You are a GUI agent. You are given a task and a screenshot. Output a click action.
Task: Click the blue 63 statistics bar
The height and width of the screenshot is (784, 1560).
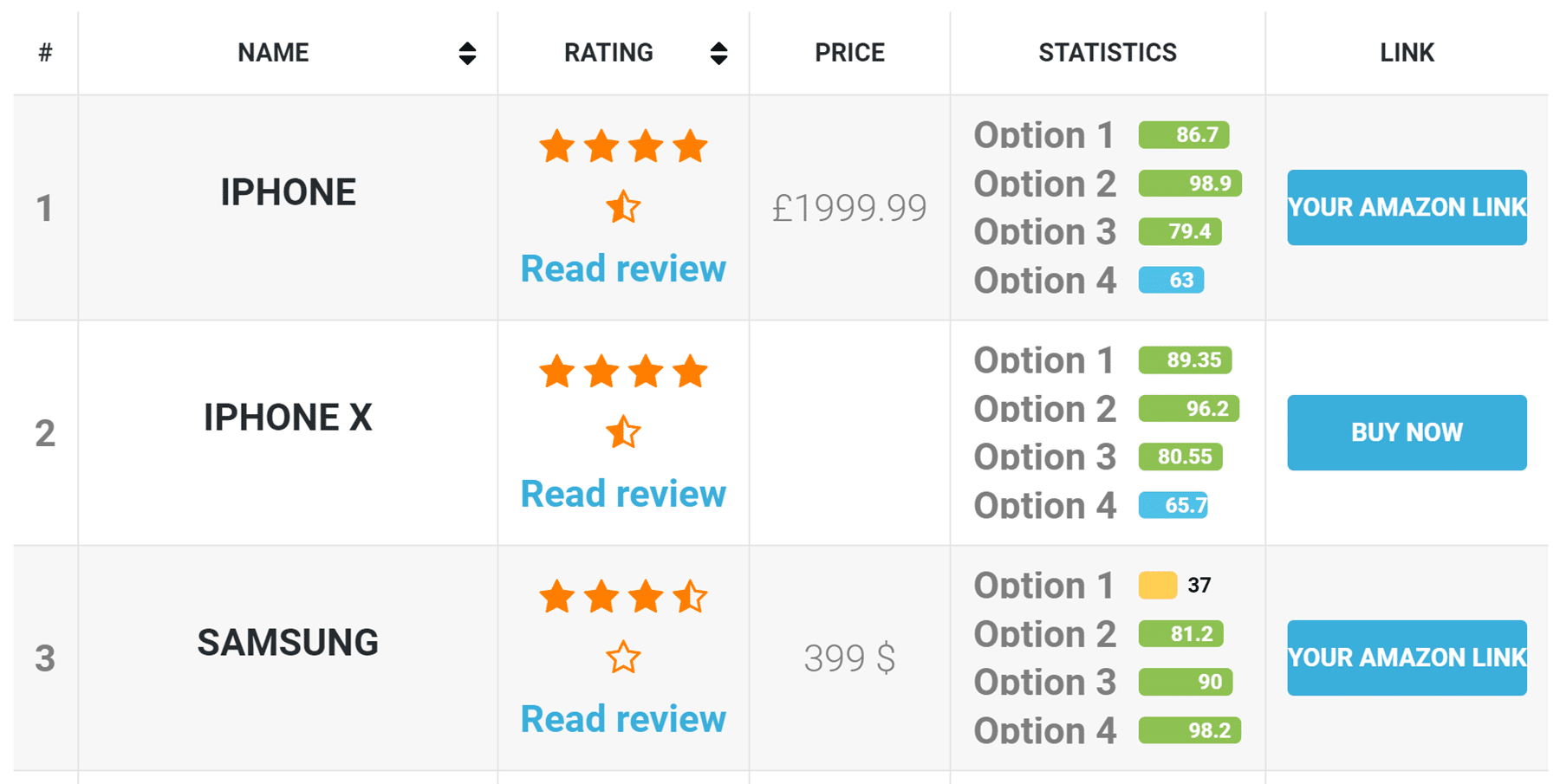click(1171, 281)
